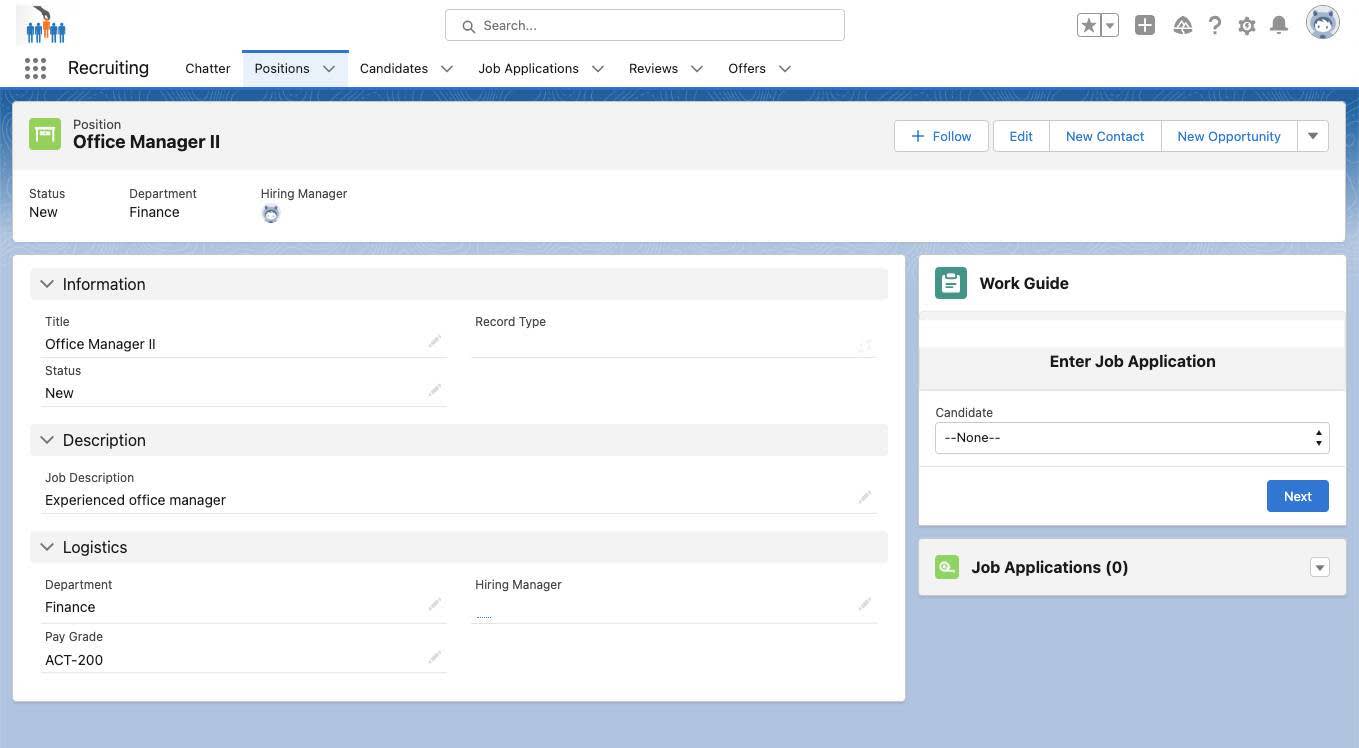The width and height of the screenshot is (1359, 748).
Task: Click the Follow button
Action: 941,136
